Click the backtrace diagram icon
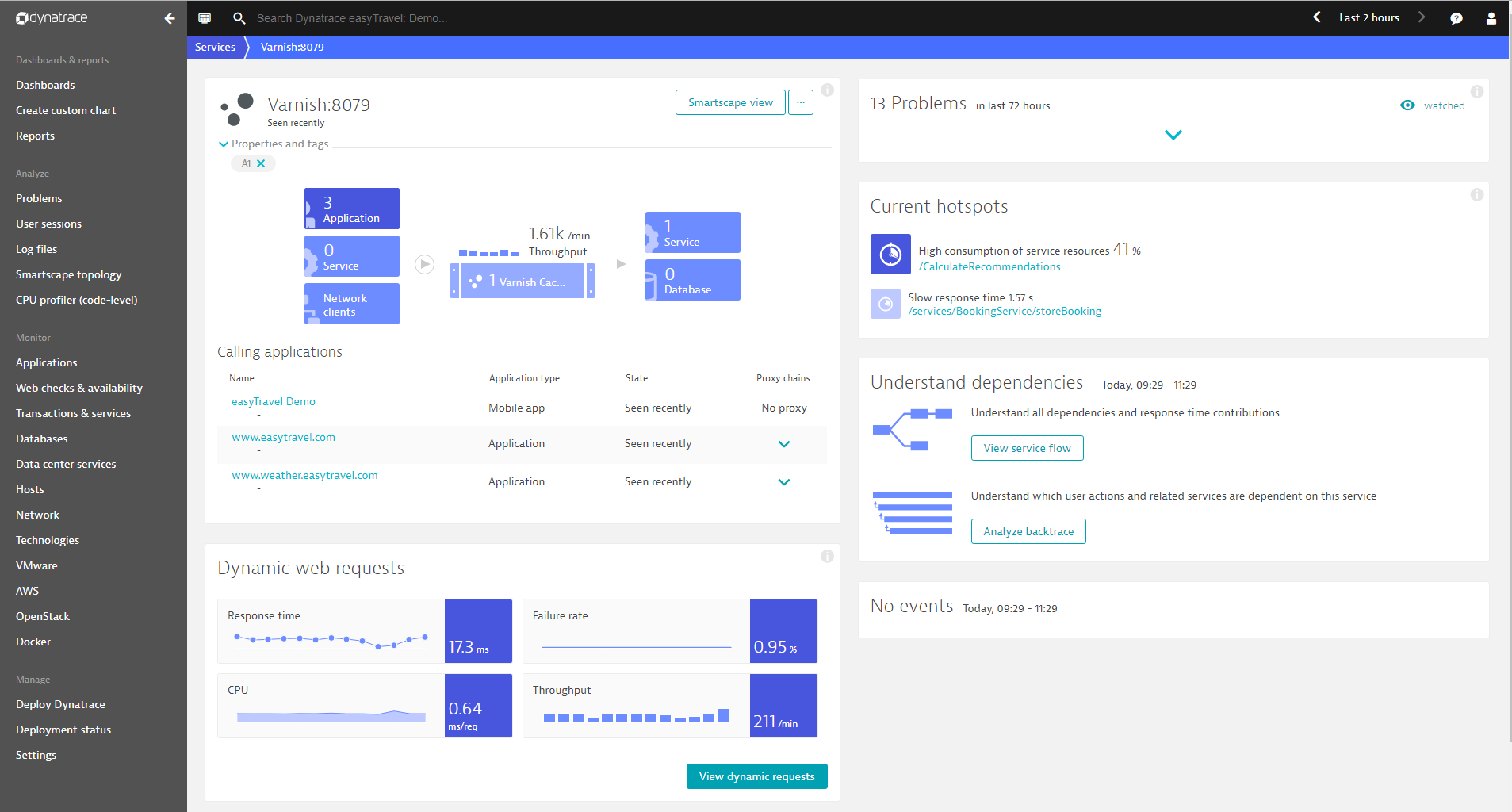The width and height of the screenshot is (1512, 812). (x=913, y=513)
